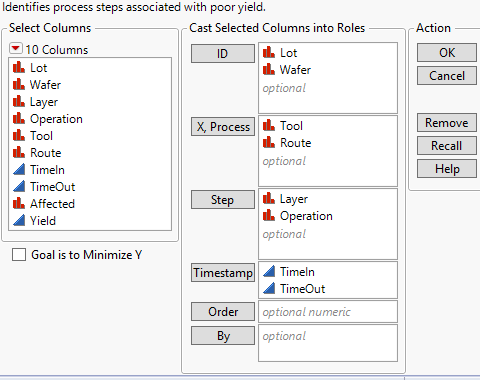
Task: Assign selection to the ID role
Action: click(x=223, y=54)
